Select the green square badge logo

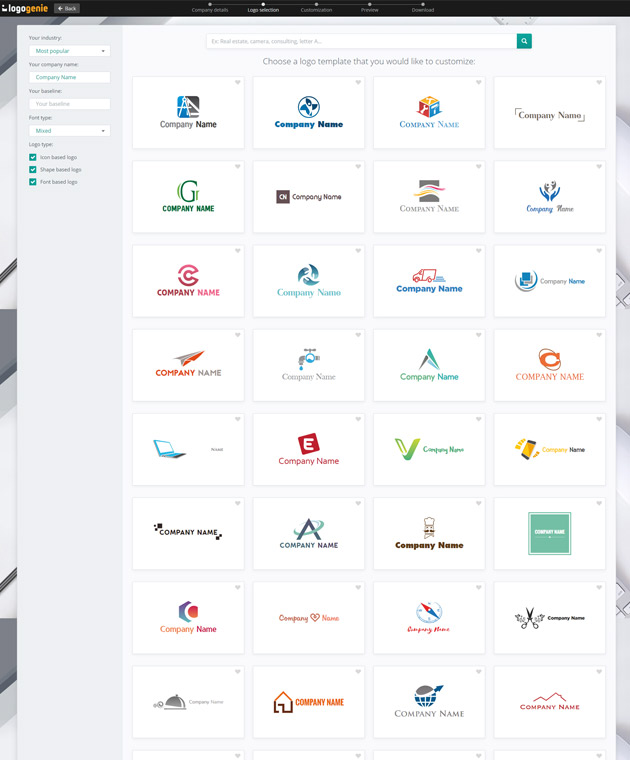(x=550, y=534)
